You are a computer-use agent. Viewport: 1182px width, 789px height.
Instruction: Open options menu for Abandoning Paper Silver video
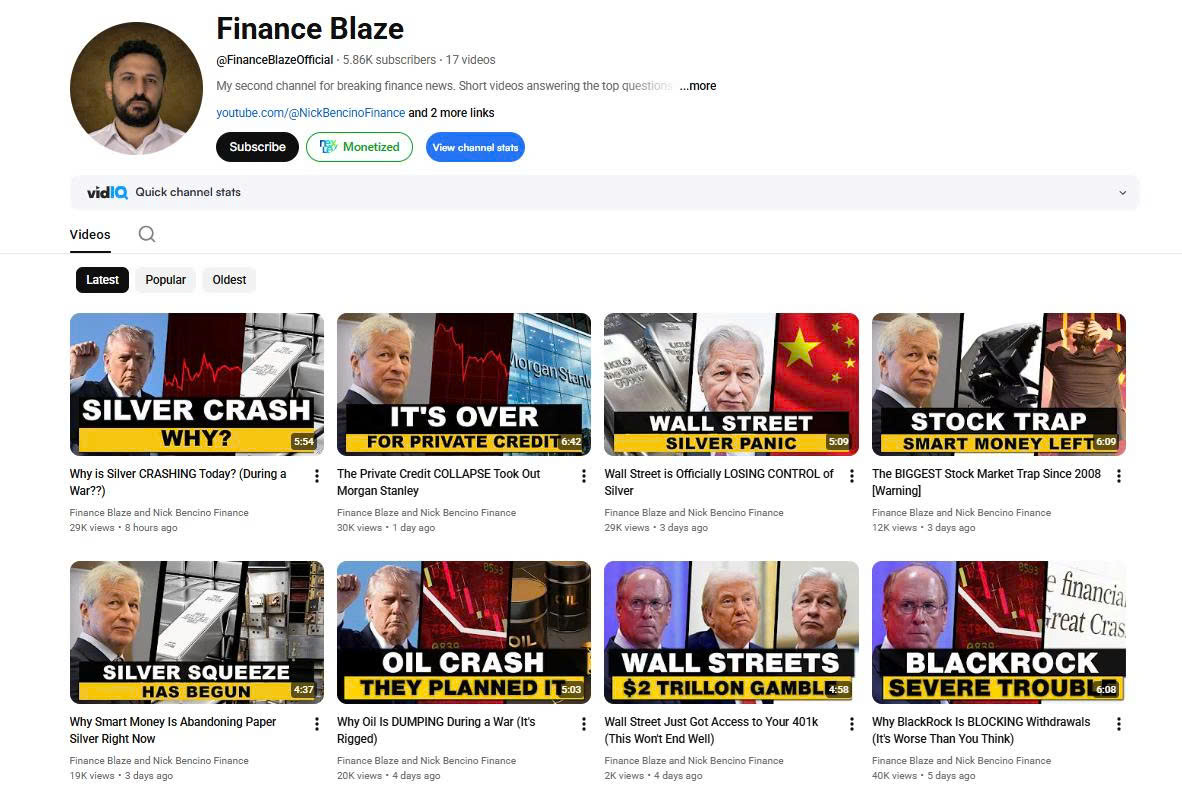[317, 723]
